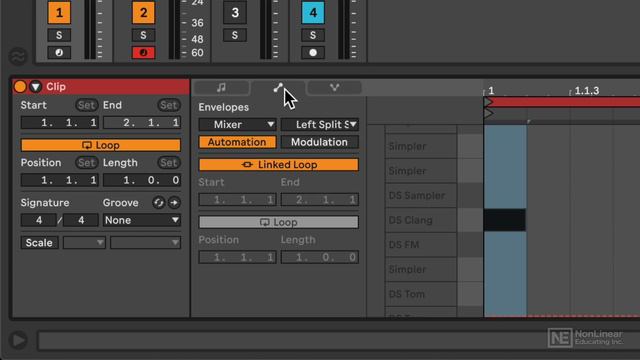The height and width of the screenshot is (360, 640).
Task: Solo track 2
Action: tap(143, 35)
